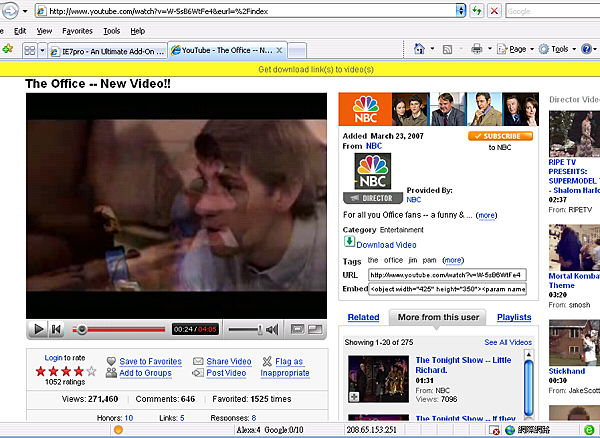Expand the tab list dropdown arrow
This screenshot has width=600, height=438.
pyautogui.click(x=42, y=50)
